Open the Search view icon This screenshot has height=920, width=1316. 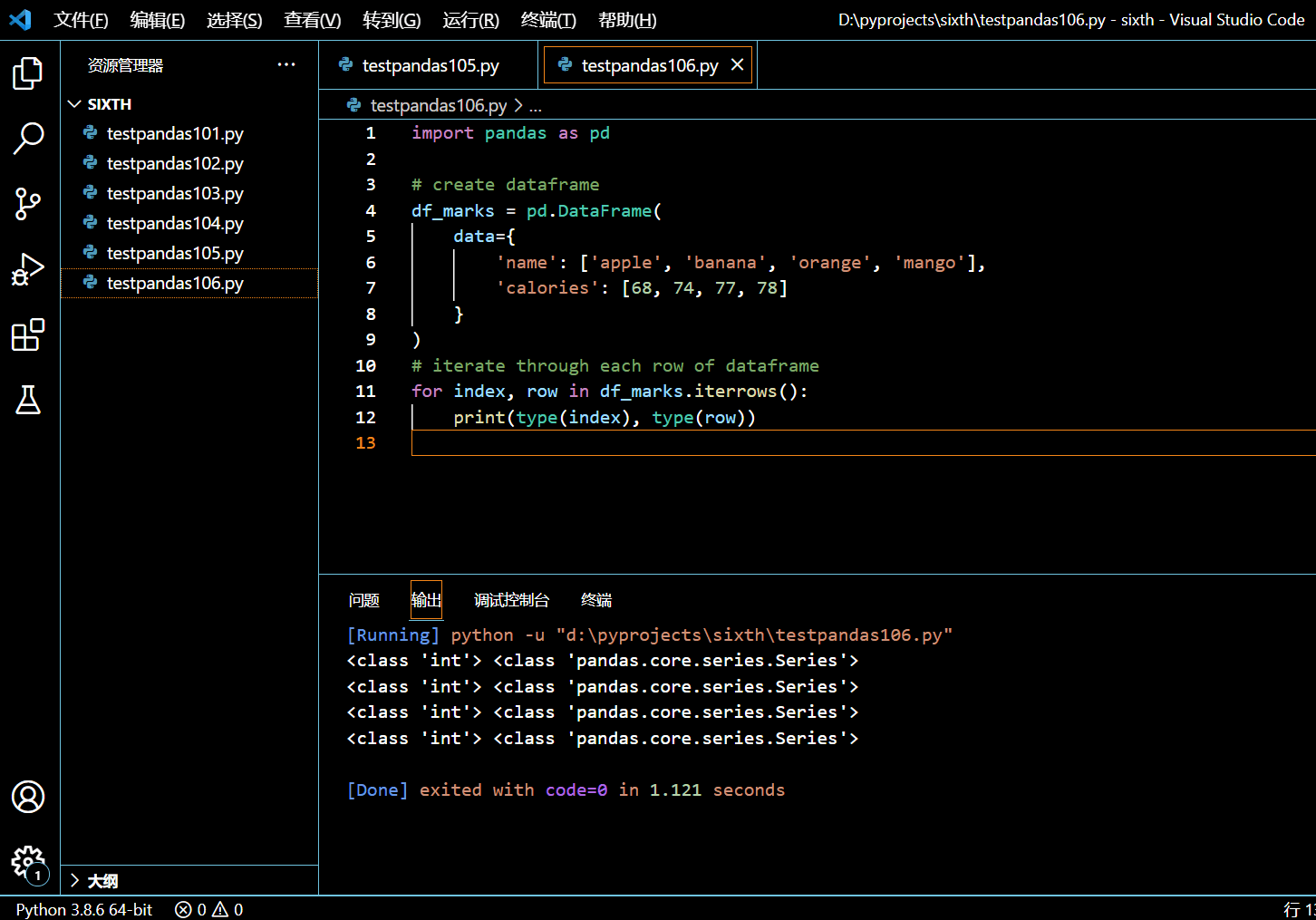[28, 138]
